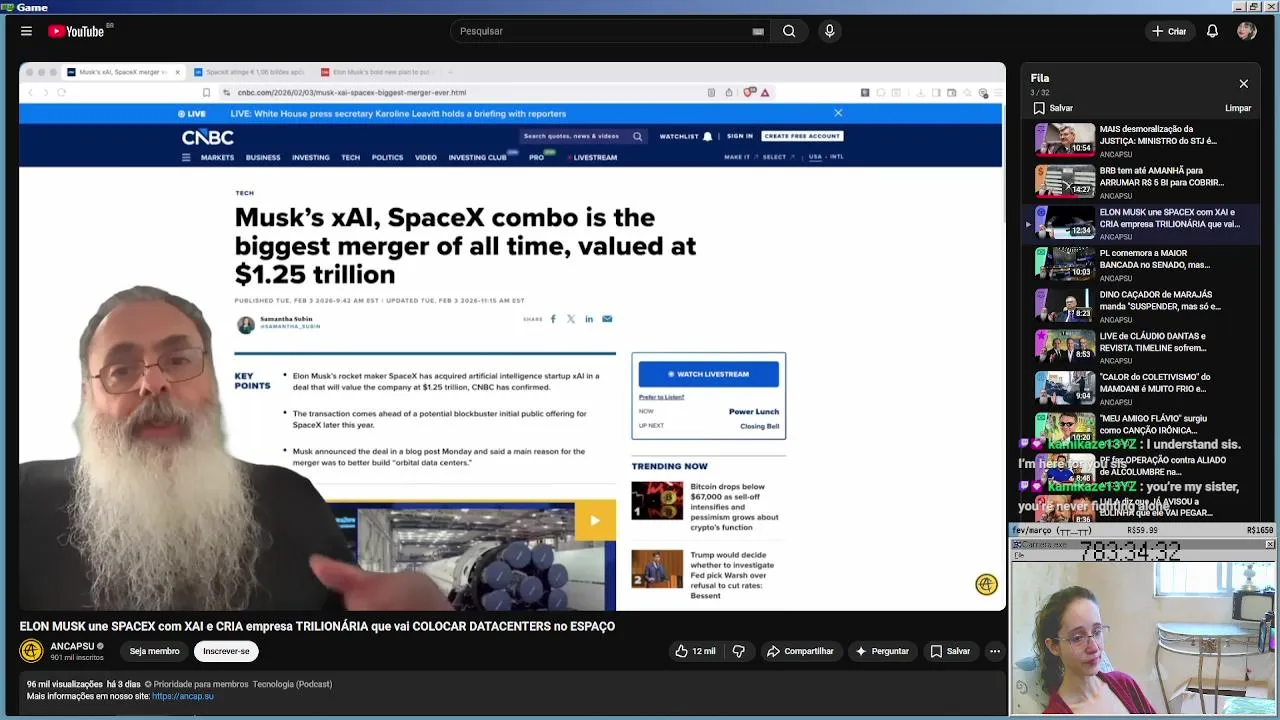Save the queue with Salvar in Fila

tap(1053, 108)
